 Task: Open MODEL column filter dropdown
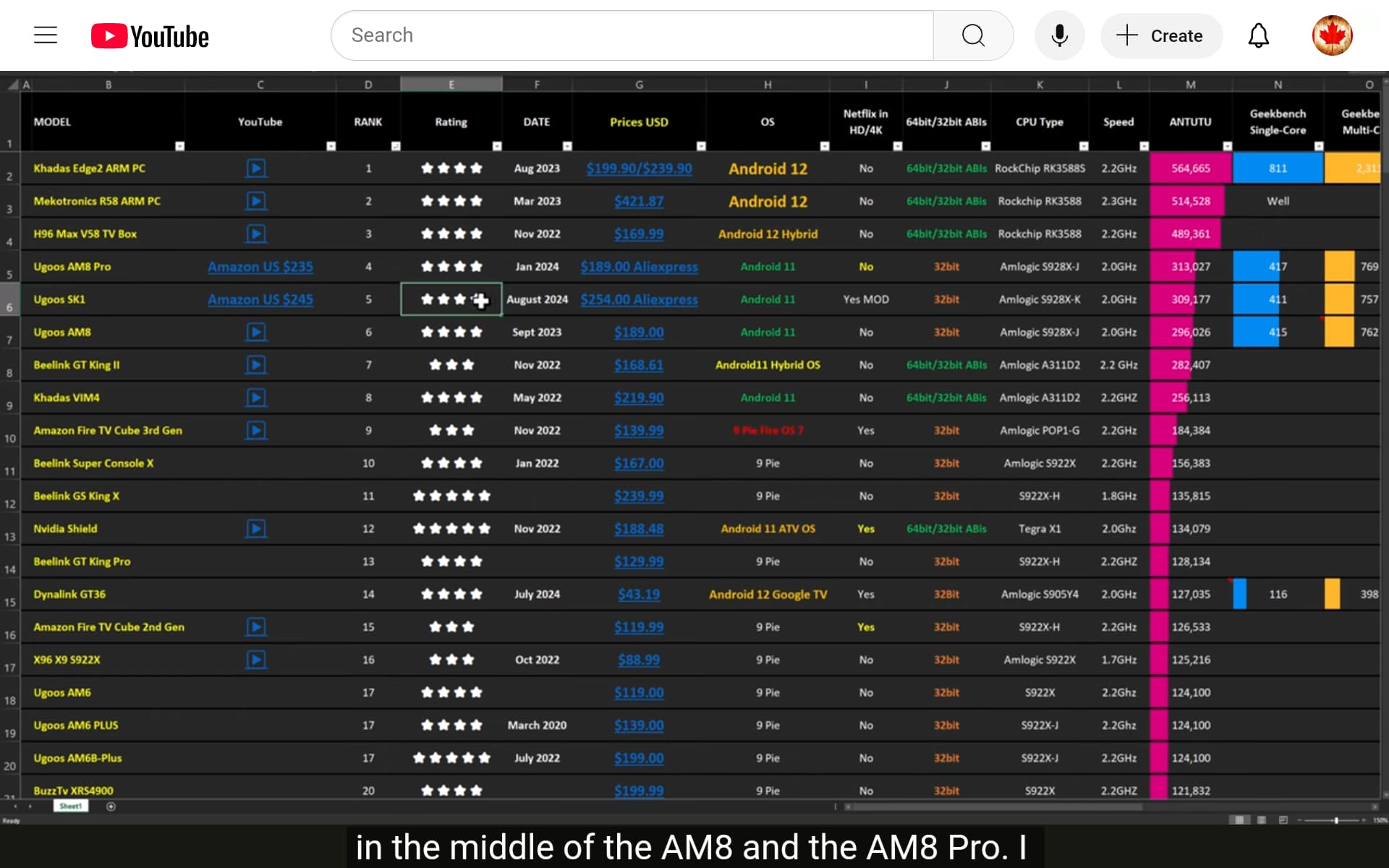[179, 146]
